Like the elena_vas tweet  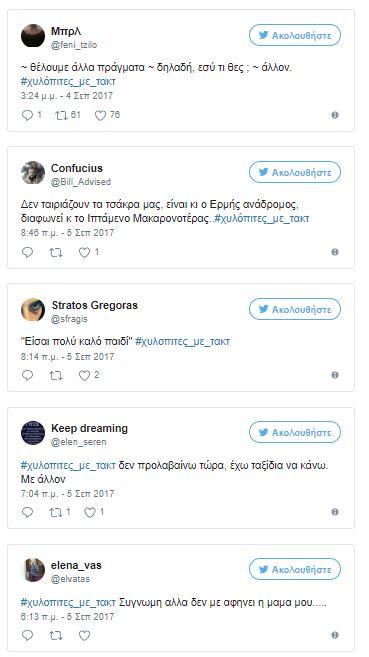tap(85, 636)
